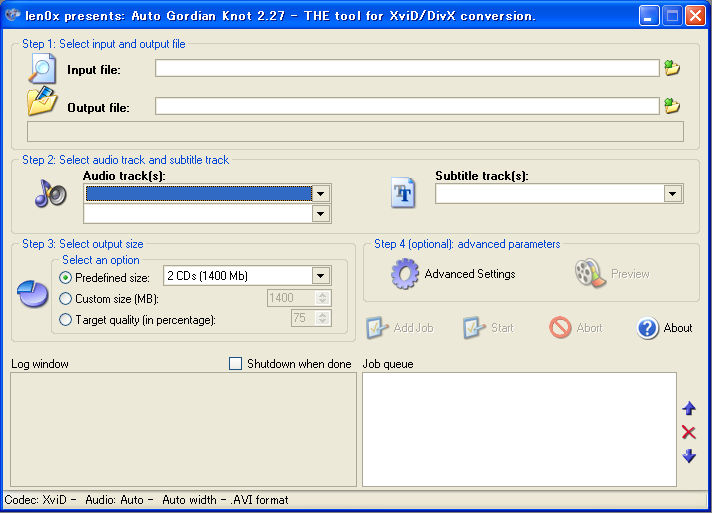Click the Input file text field

407,68
